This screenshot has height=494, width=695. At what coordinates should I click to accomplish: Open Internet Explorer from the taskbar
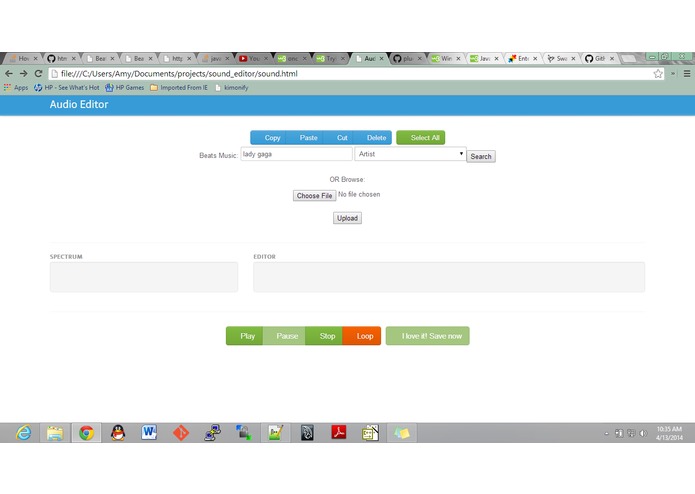pos(23,433)
